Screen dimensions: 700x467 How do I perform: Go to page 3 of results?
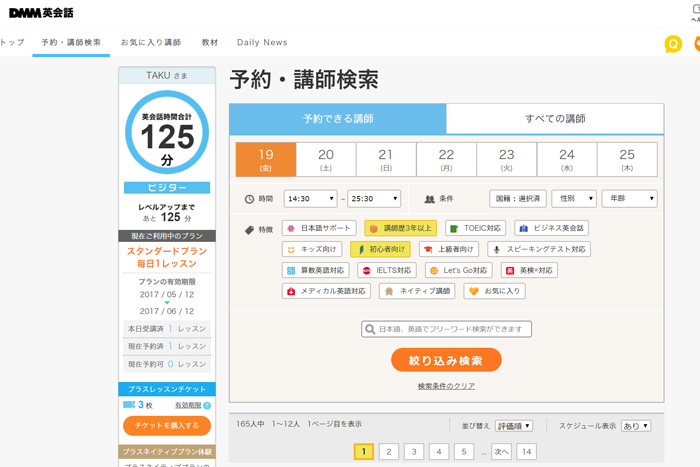[x=413, y=452]
